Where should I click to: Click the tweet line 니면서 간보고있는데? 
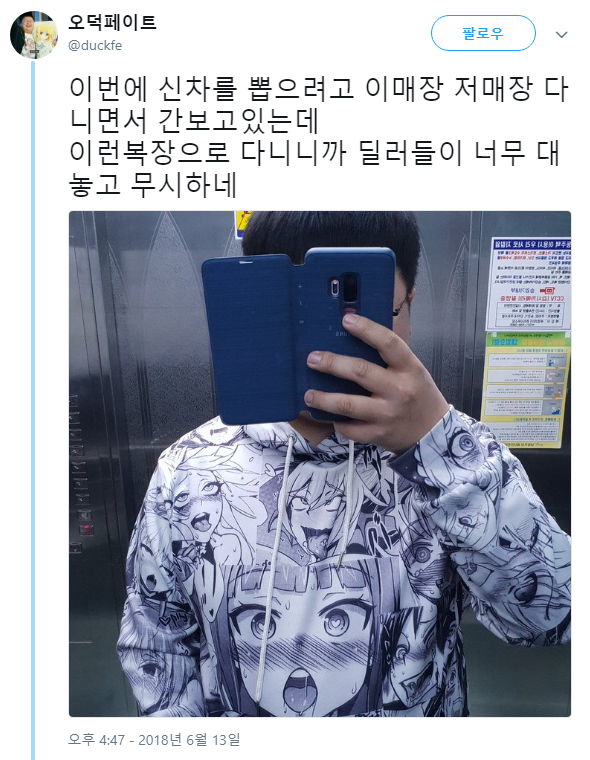[193, 121]
